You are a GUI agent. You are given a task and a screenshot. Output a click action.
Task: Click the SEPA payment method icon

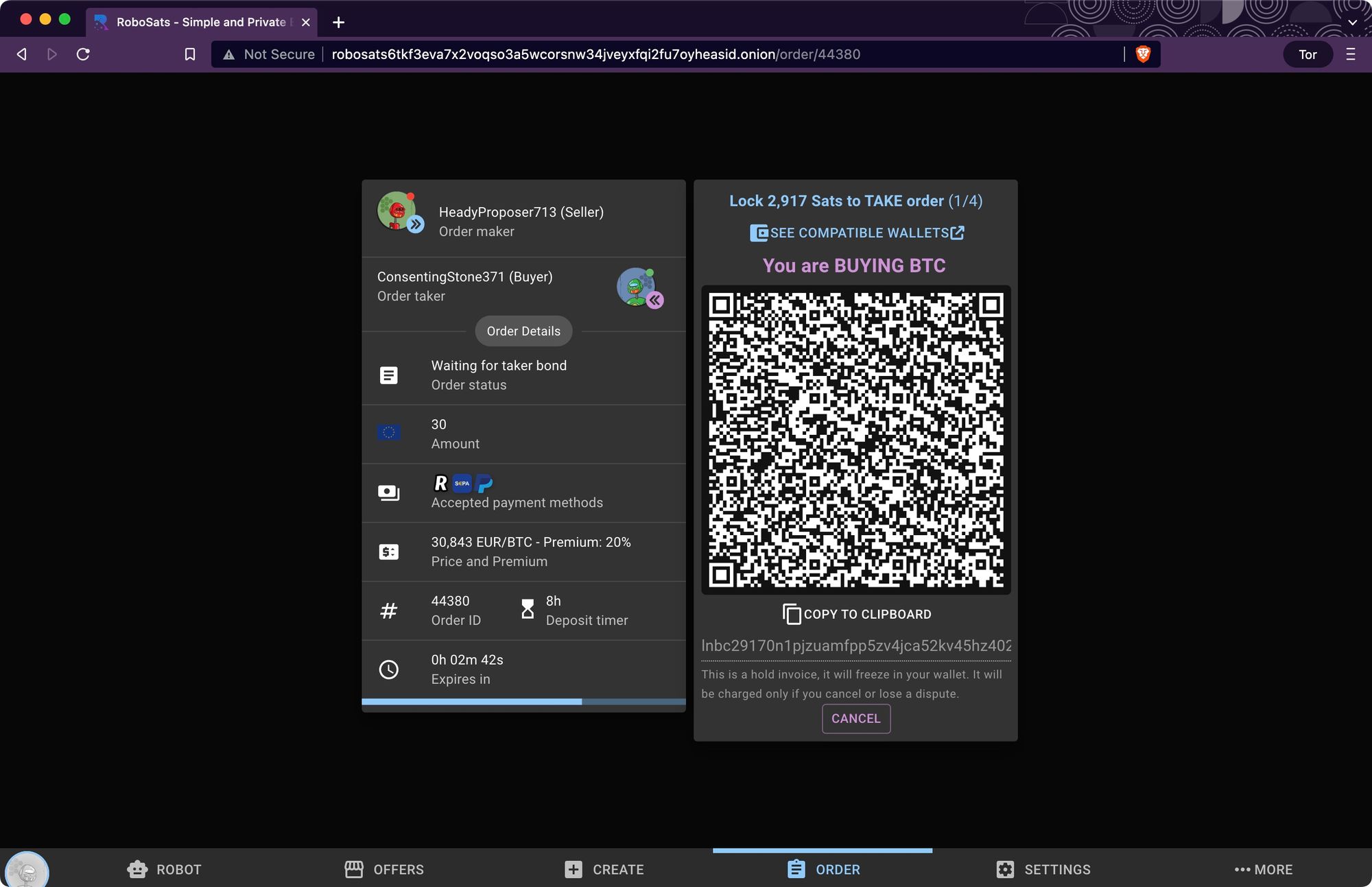(x=462, y=483)
